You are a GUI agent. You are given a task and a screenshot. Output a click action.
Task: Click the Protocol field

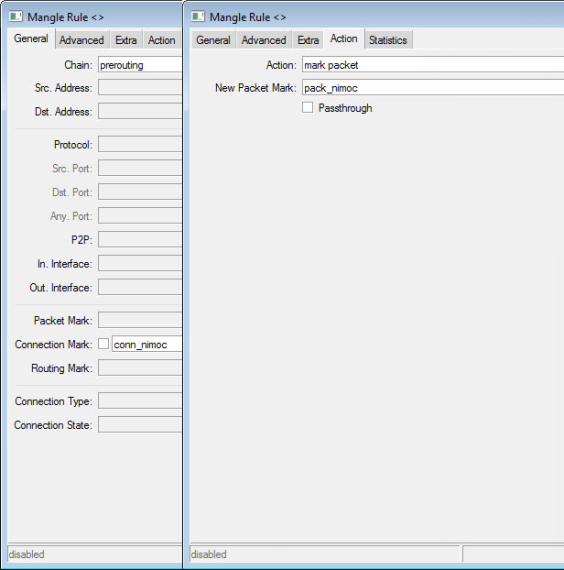tap(140, 144)
